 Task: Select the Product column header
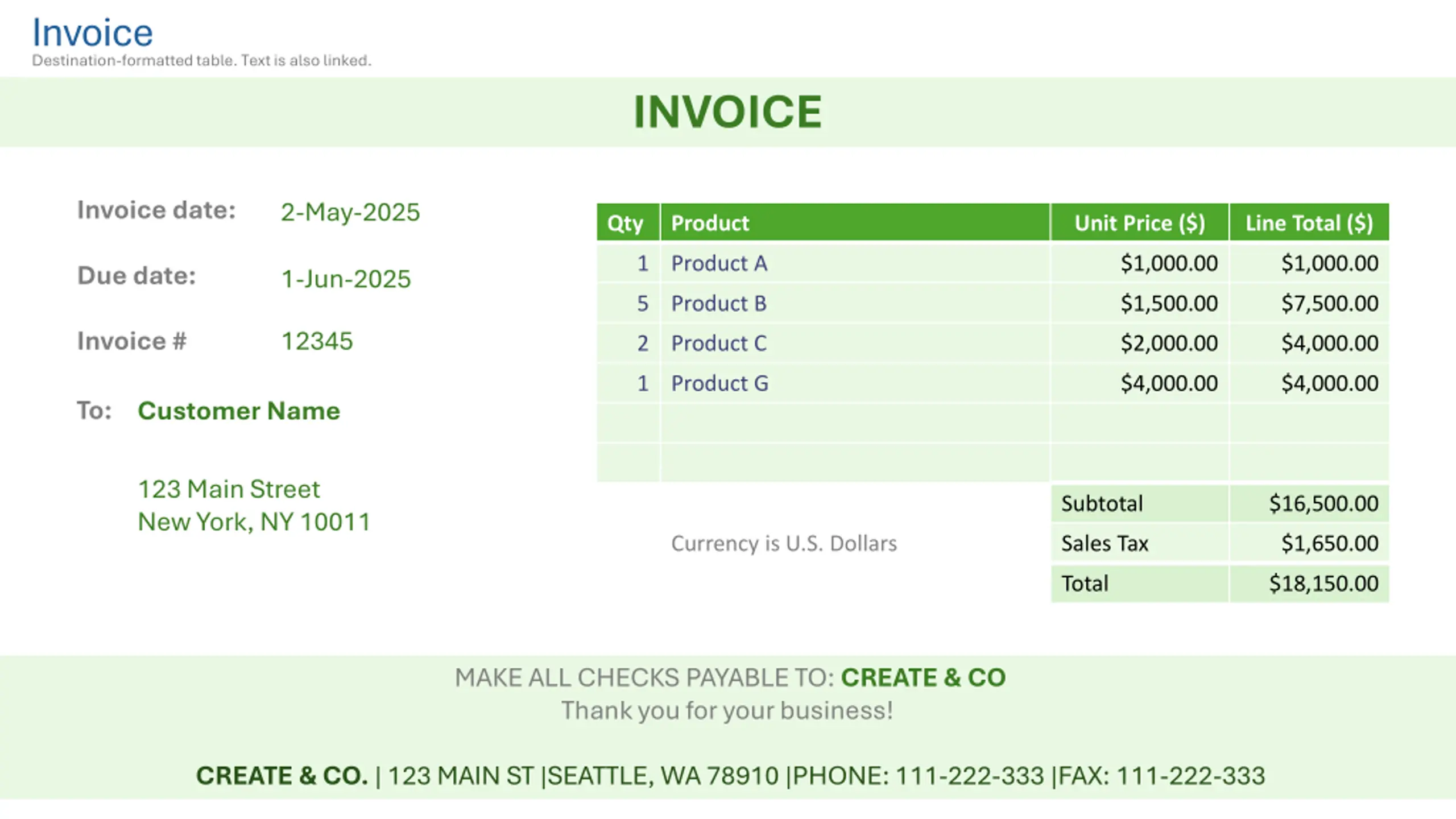[855, 222]
